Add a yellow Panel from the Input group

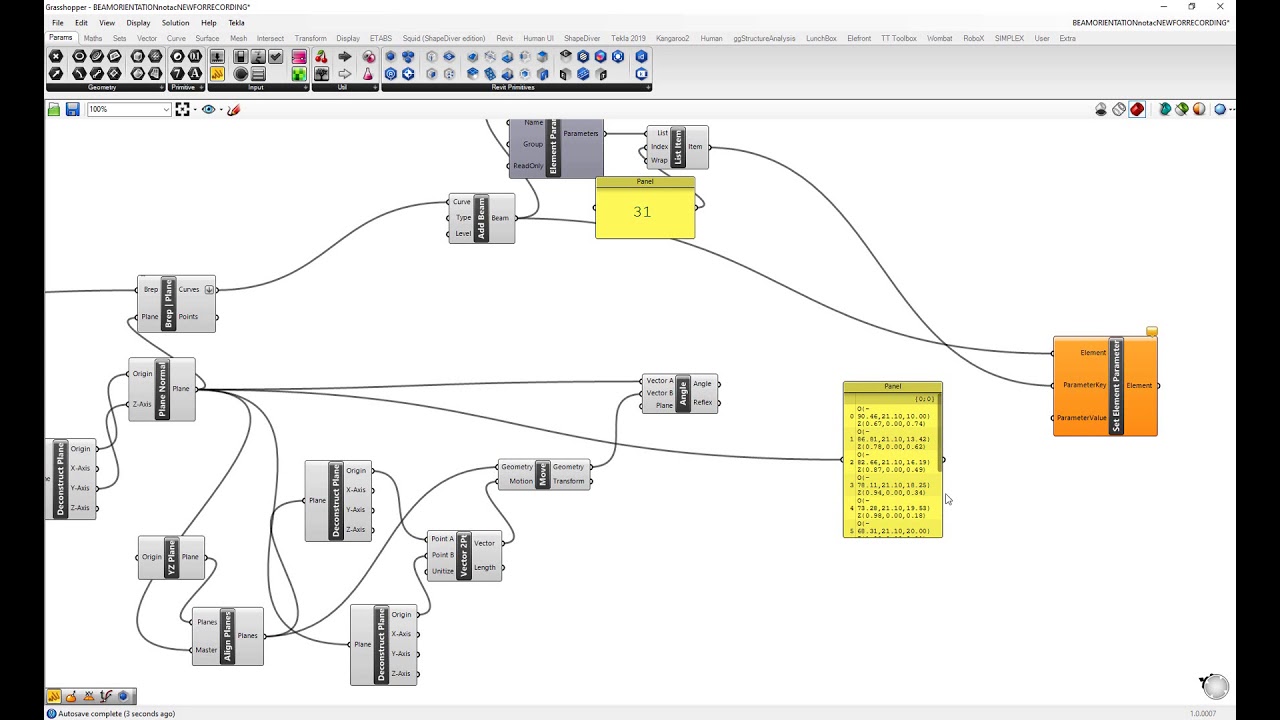(x=217, y=73)
